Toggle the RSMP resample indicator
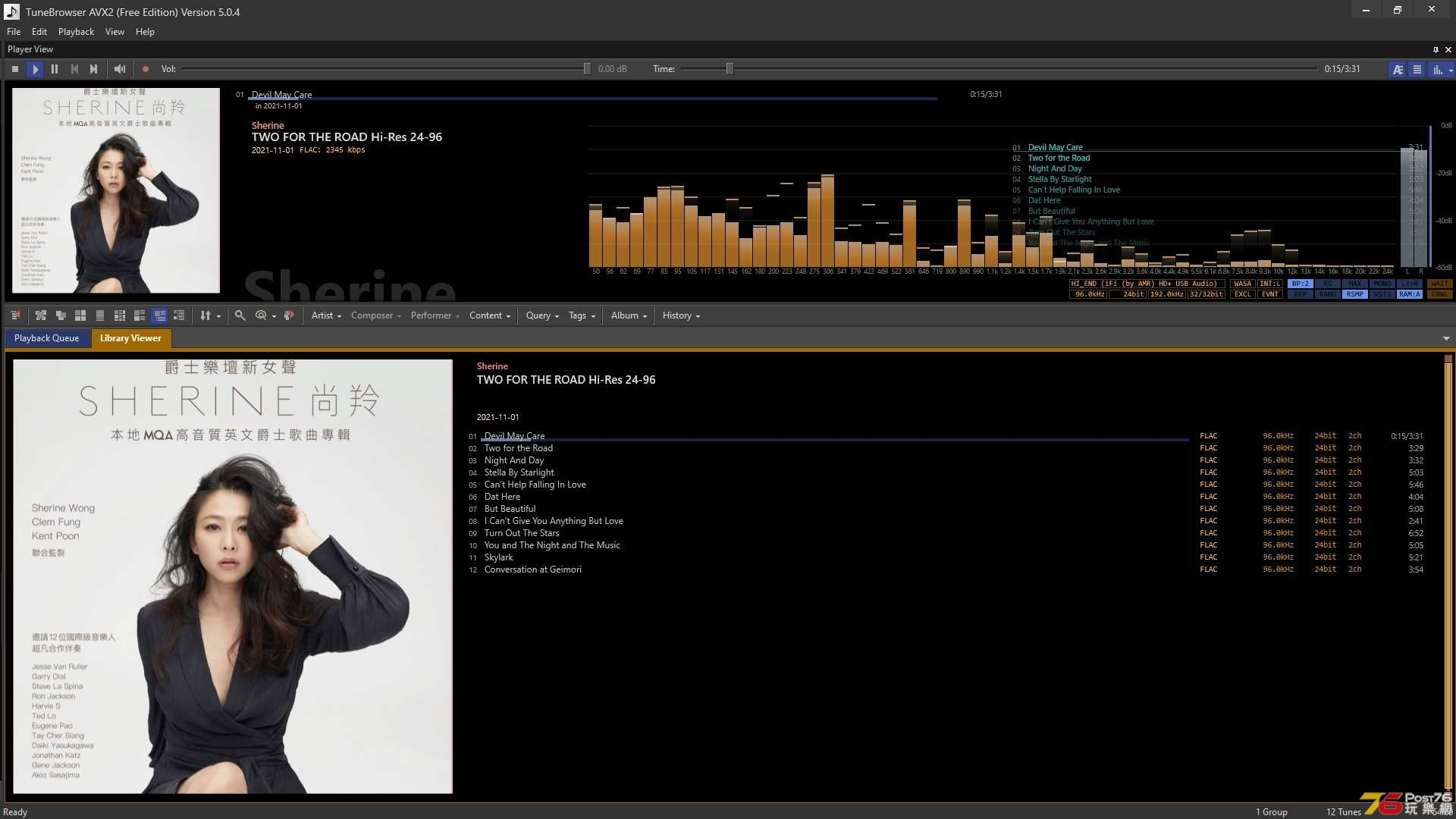The height and width of the screenshot is (819, 1456). (x=1355, y=294)
